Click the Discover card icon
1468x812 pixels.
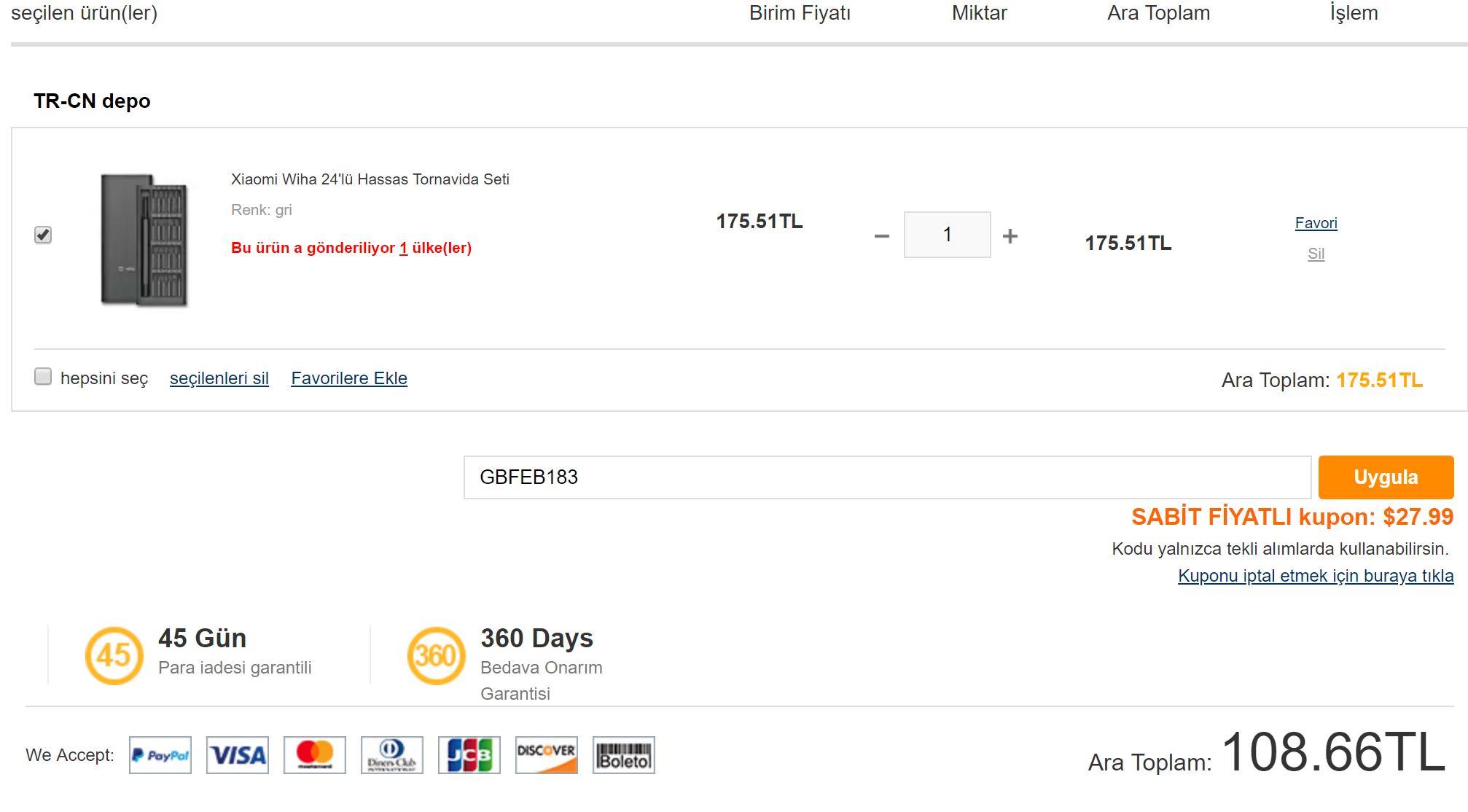point(547,755)
